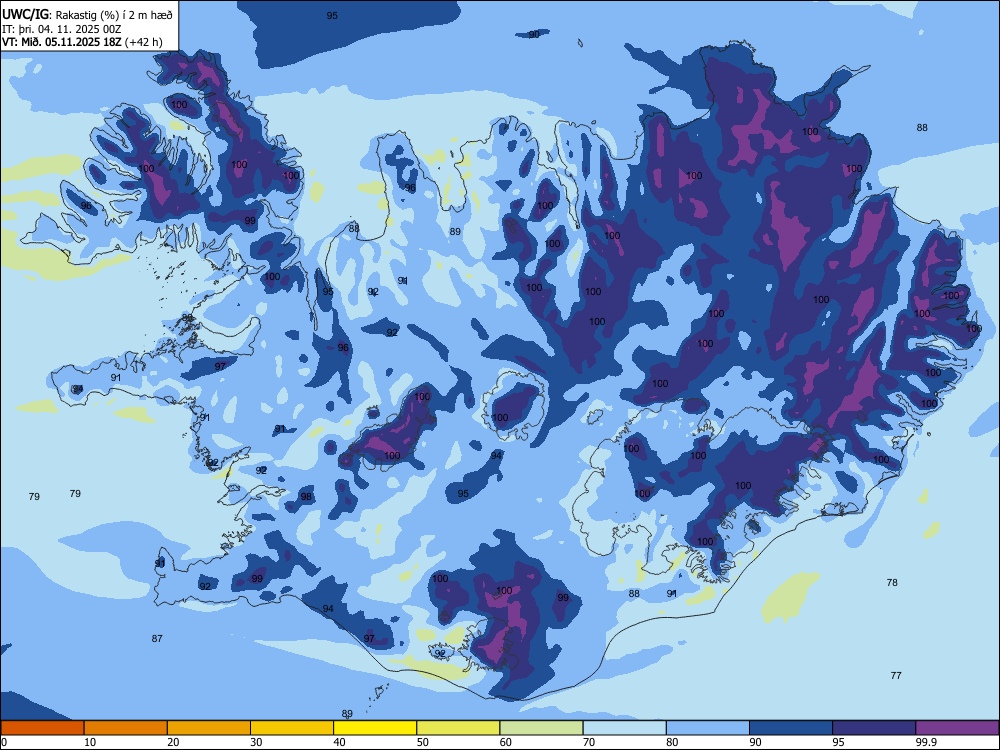Image resolution: width=1000 pixels, height=750 pixels.
Task: Select the humidity value '98' on the map
Action: click(x=307, y=497)
